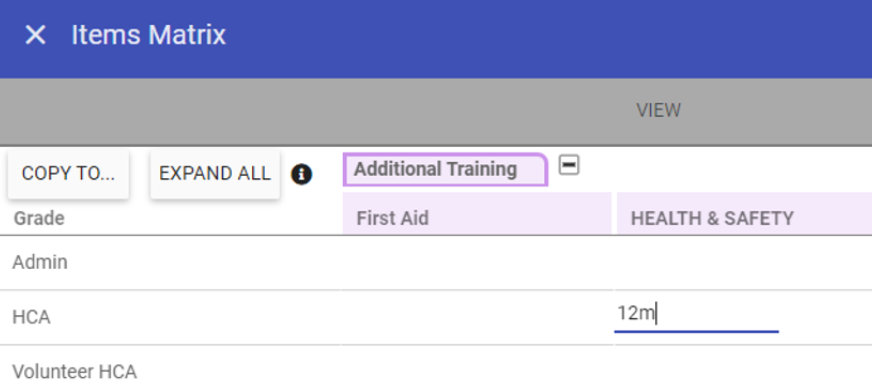Click the HCA Health & Safety input field
This screenshot has width=872, height=388.
point(696,316)
